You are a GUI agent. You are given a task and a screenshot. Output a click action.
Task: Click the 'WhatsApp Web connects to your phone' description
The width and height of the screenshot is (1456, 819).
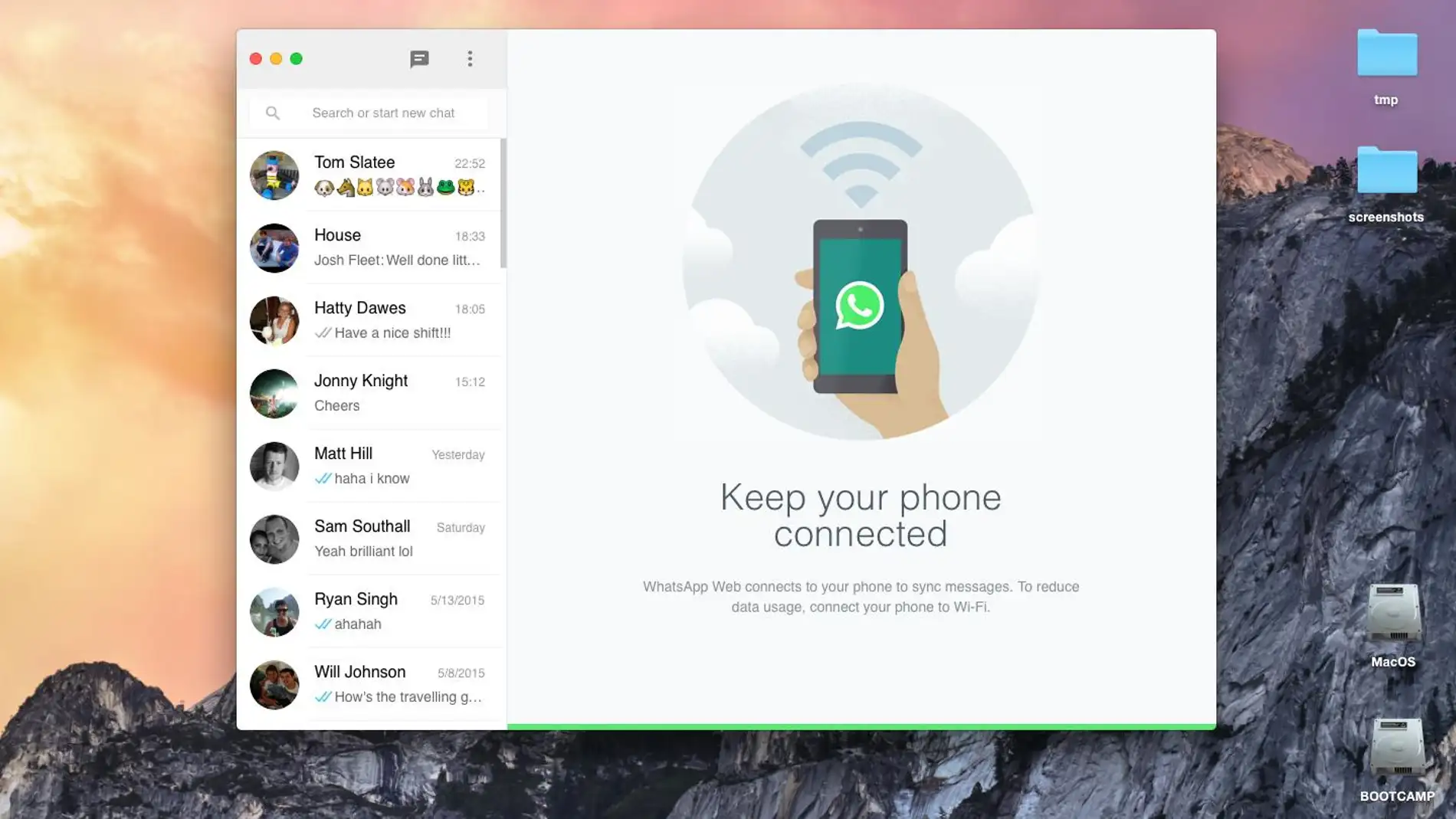coord(861,597)
